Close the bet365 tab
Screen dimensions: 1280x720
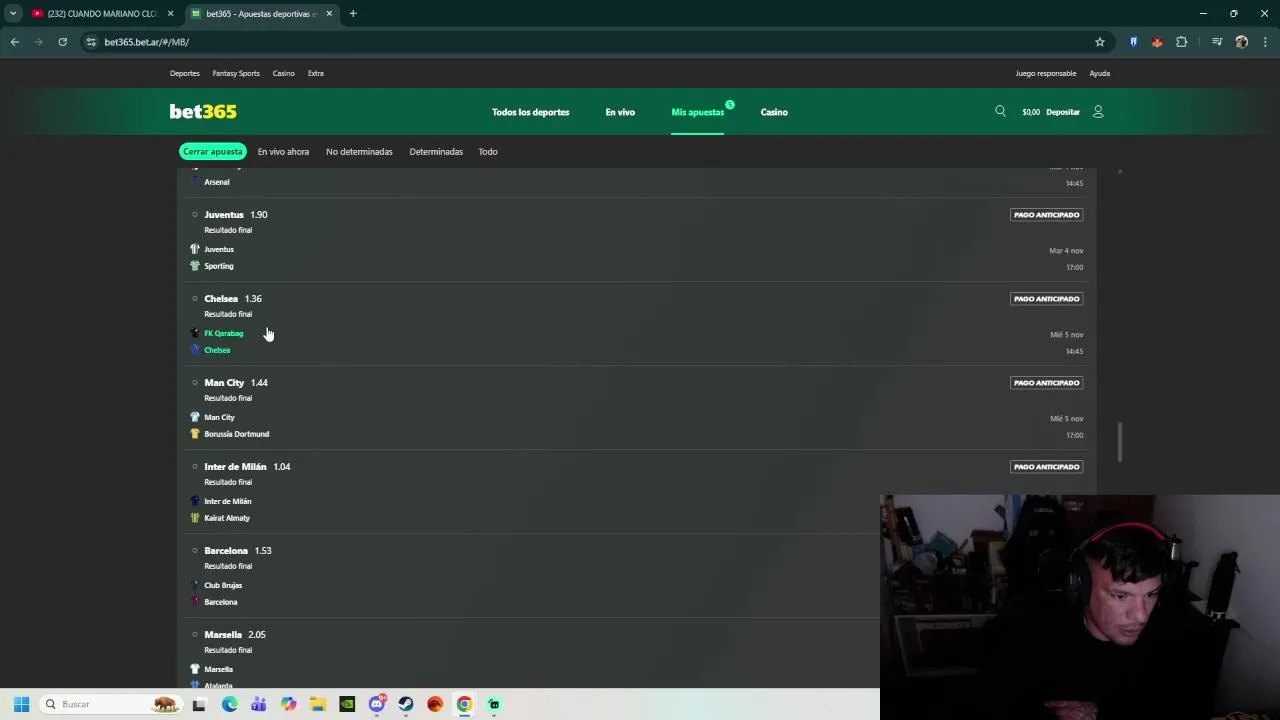tap(329, 14)
